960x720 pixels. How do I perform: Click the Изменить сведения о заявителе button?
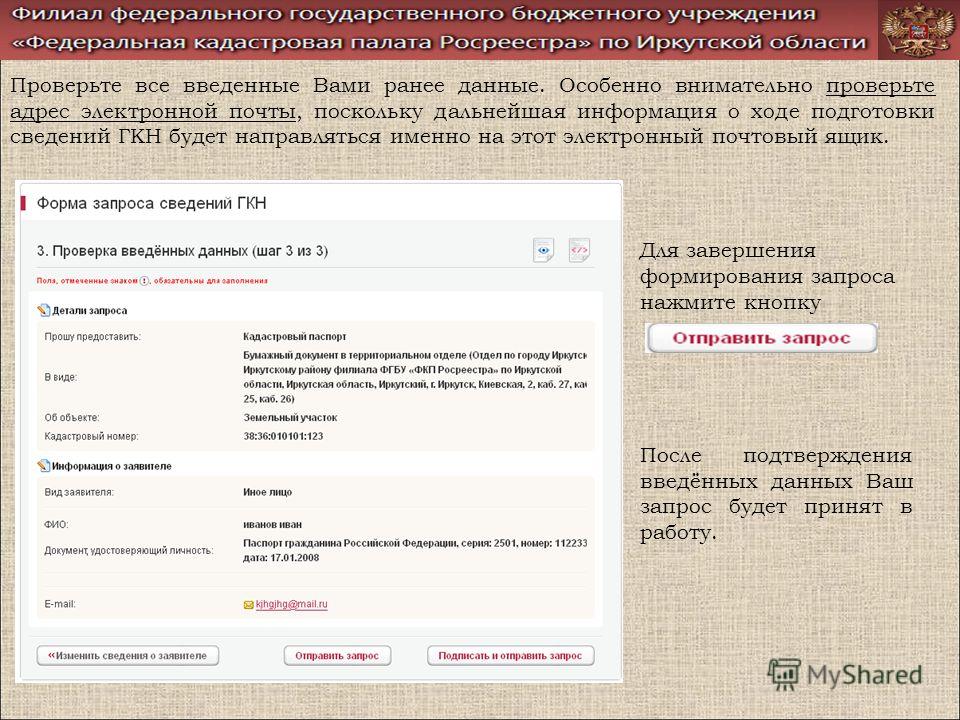pos(128,656)
